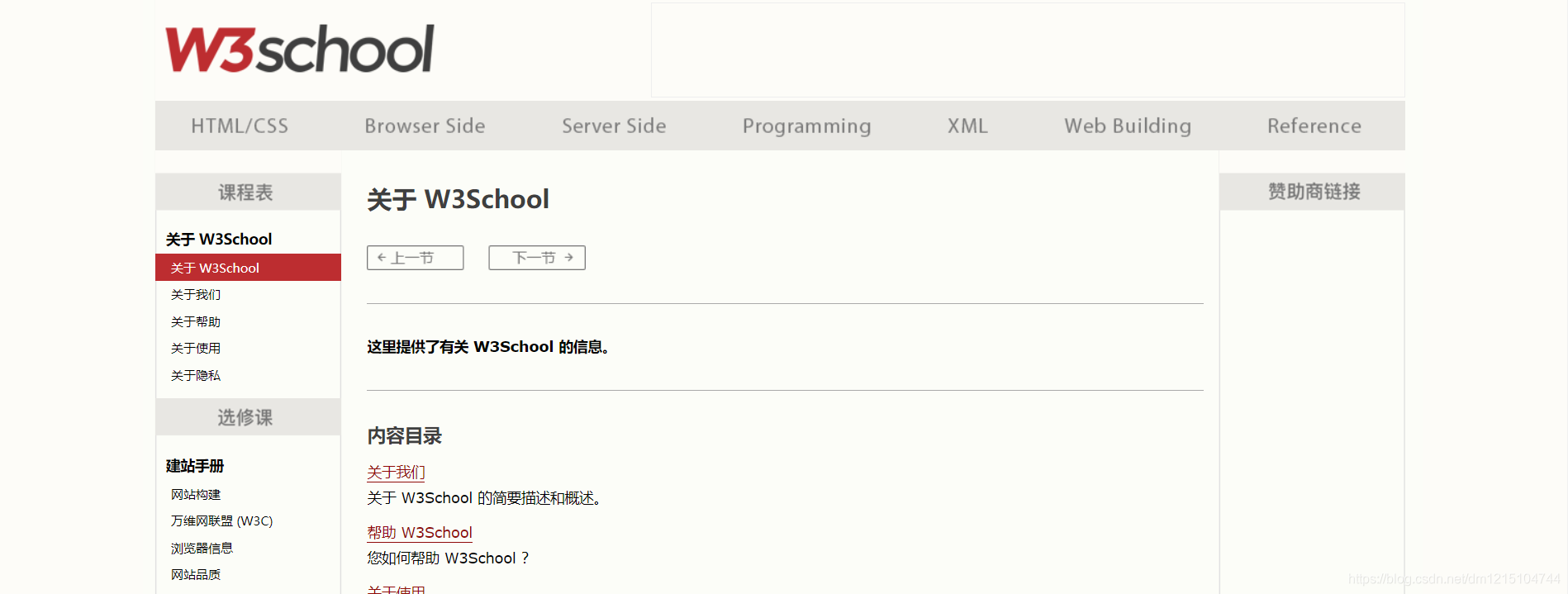Click the 建站手册 sidebar title
The width and height of the screenshot is (1568, 594).
pyautogui.click(x=195, y=466)
